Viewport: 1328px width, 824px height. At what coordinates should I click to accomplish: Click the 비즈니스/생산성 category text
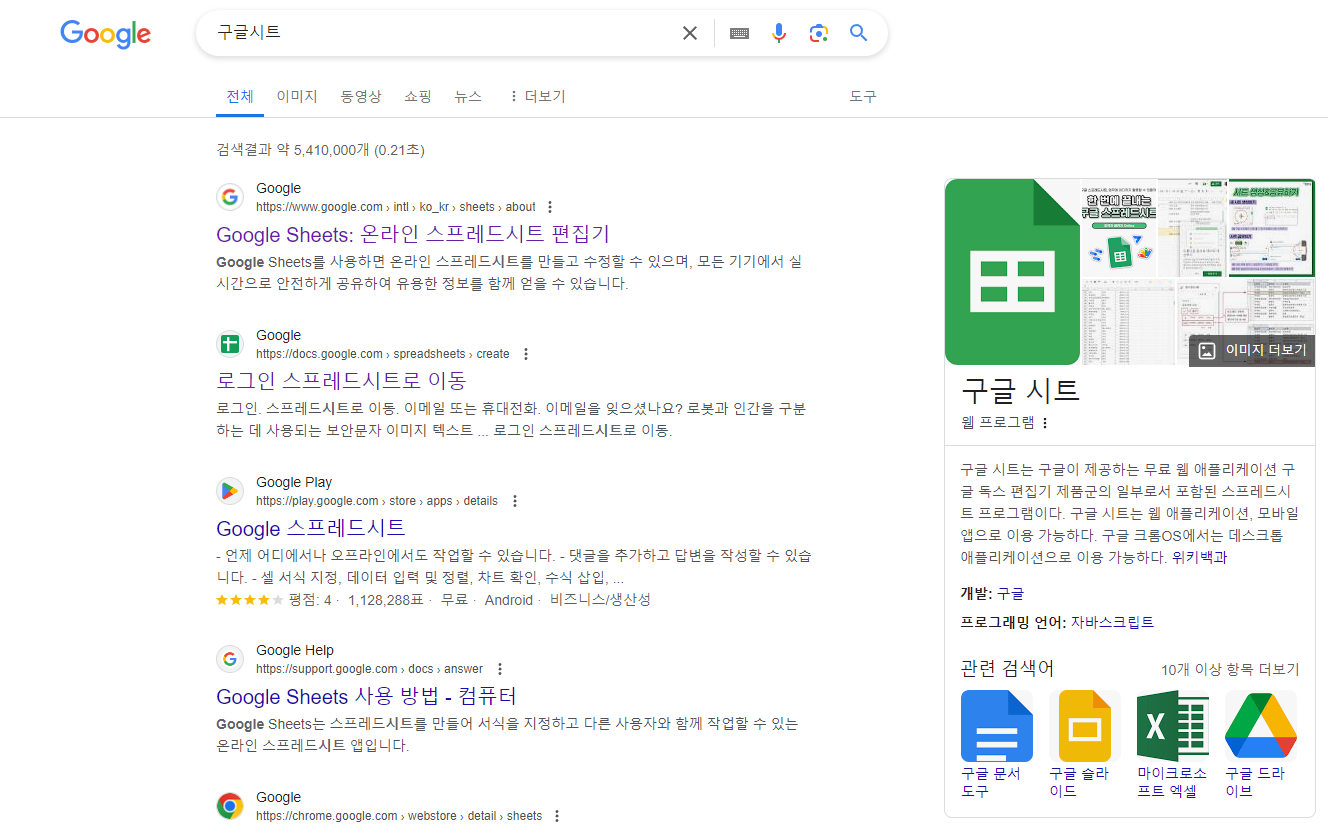tap(600, 600)
